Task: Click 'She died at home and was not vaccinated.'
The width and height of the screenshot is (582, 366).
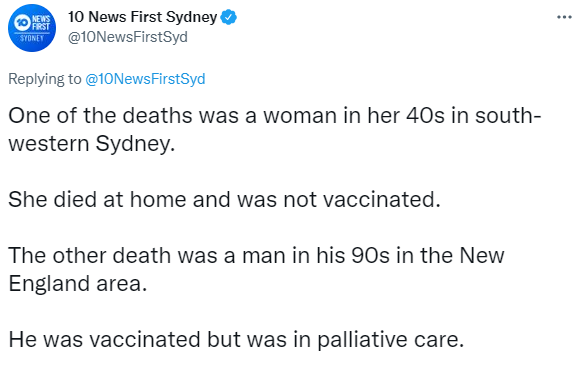Action: (224, 199)
